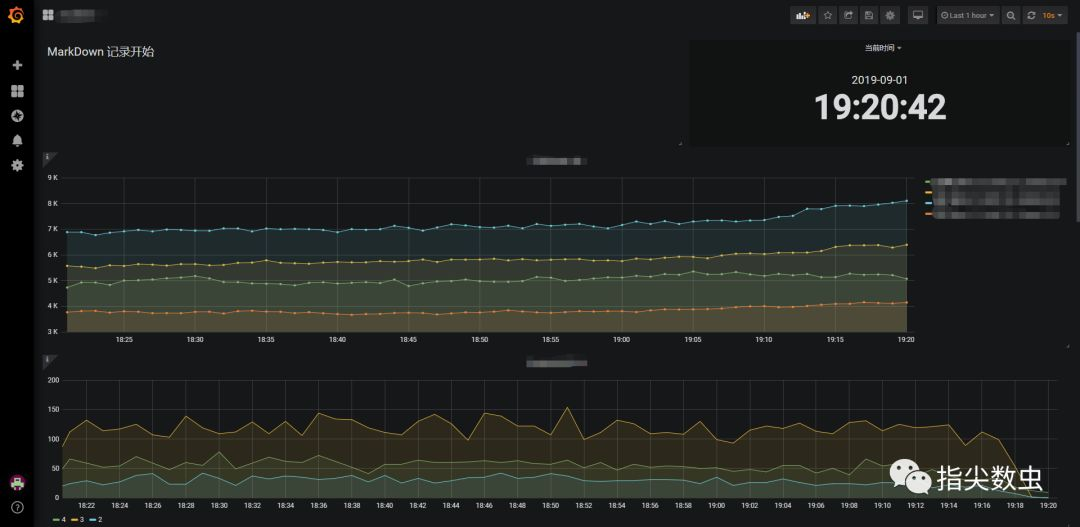Star this dashboard as favorite
The width and height of the screenshot is (1080, 527).
click(828, 15)
